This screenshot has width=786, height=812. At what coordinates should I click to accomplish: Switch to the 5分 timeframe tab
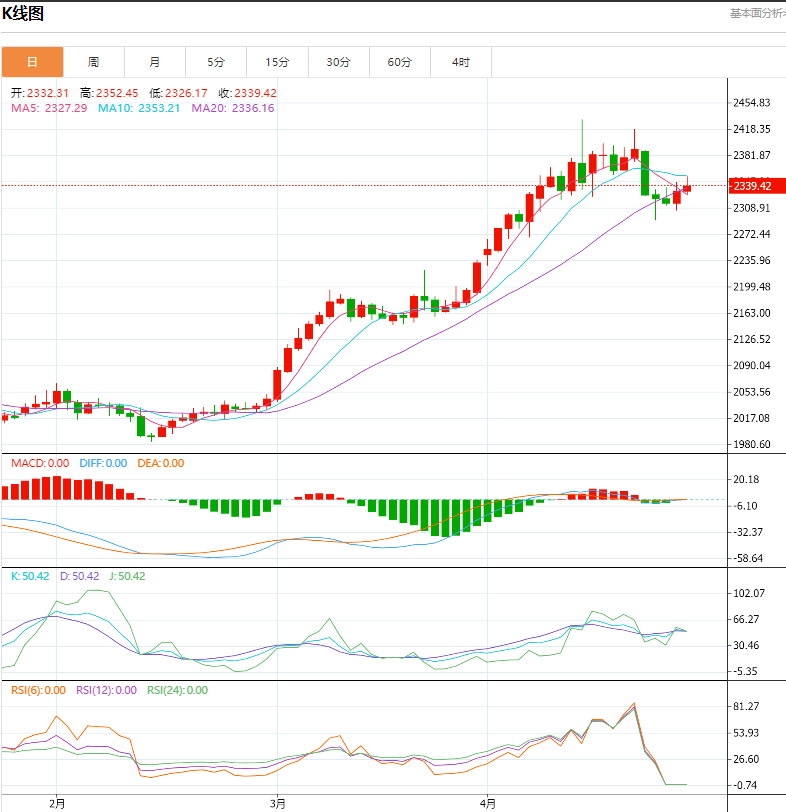(216, 62)
